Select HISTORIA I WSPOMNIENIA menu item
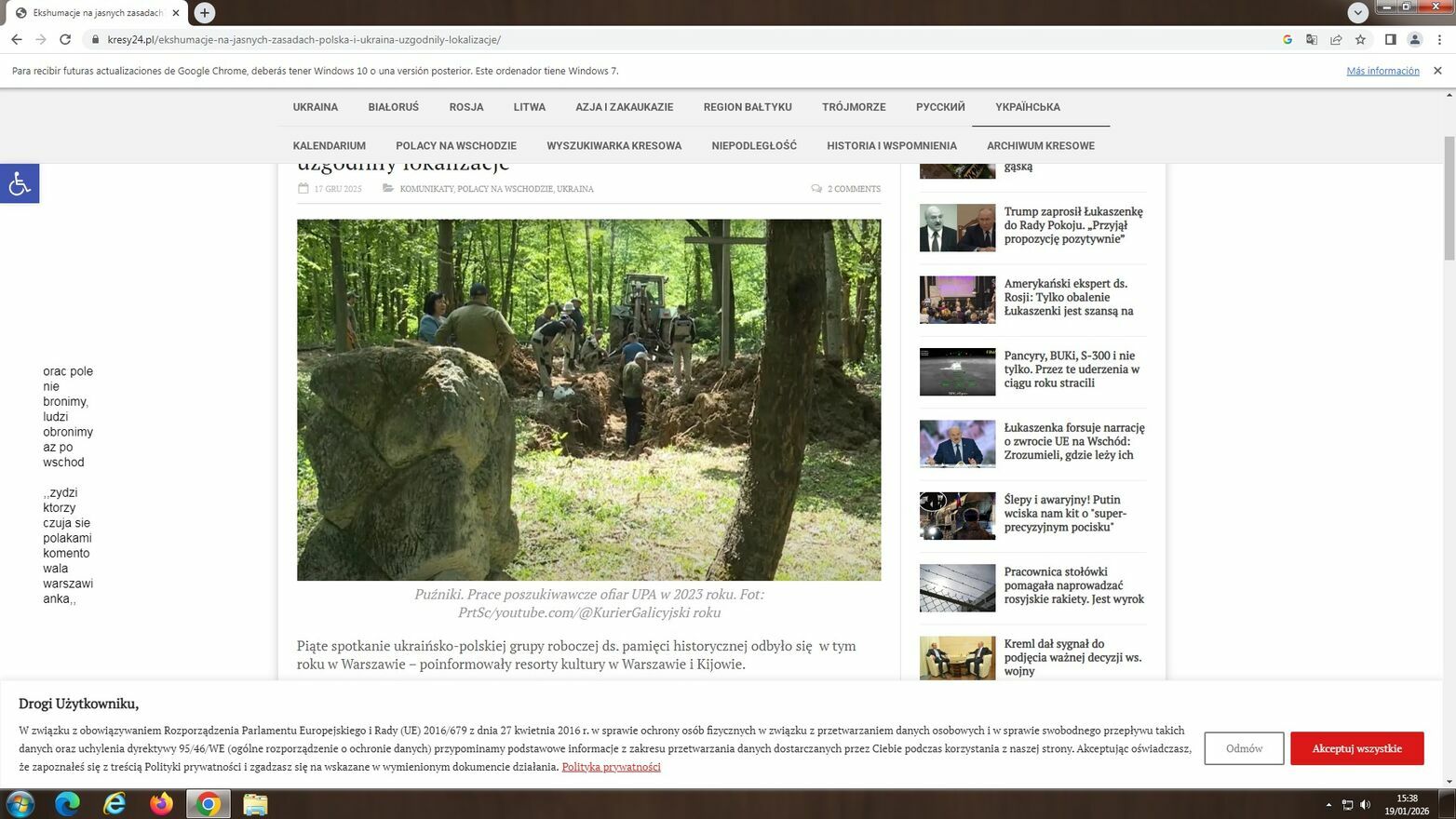The image size is (1456, 819). tap(891, 146)
